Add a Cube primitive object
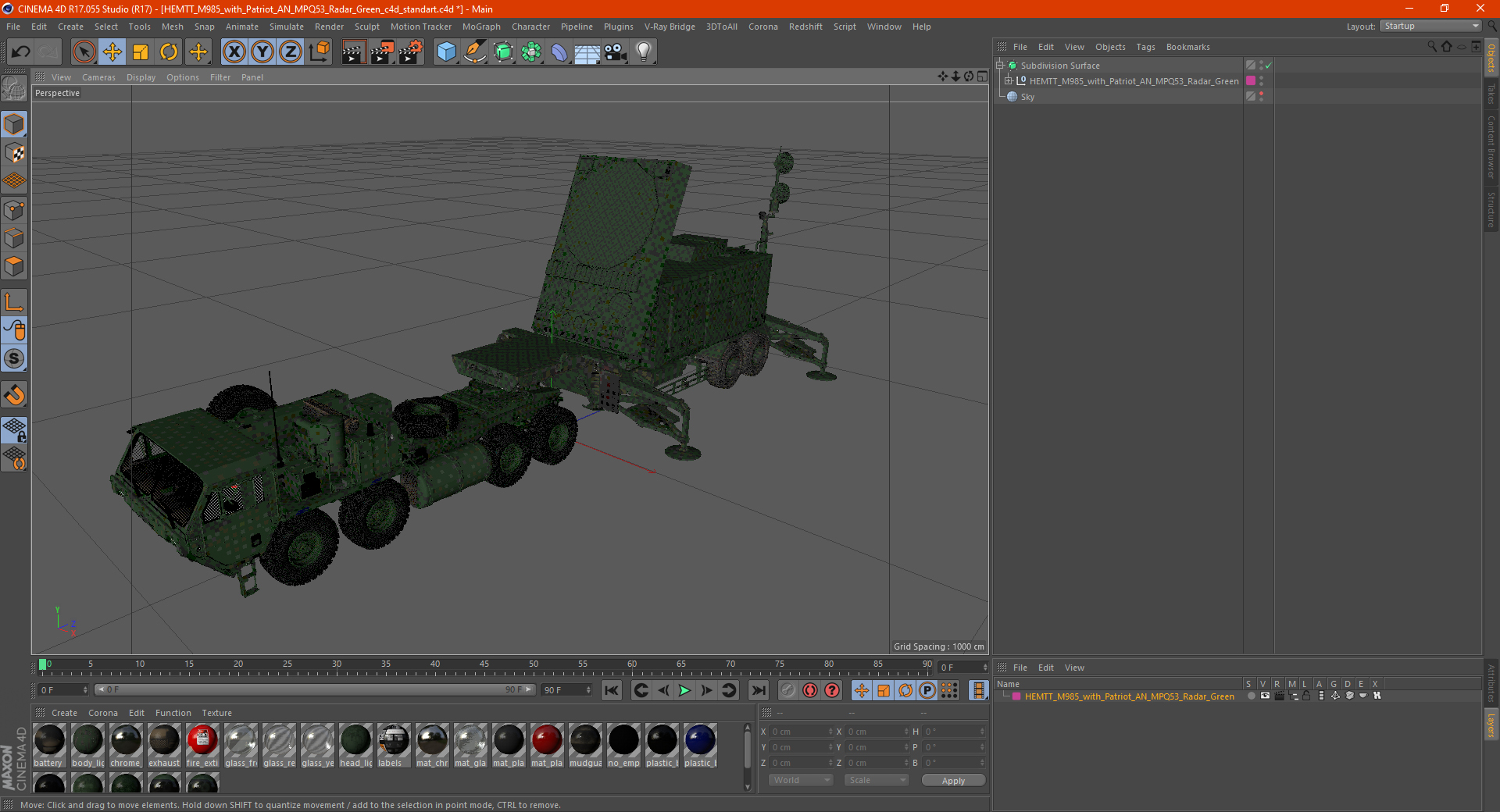Screen dimensions: 1500x812 (446, 52)
